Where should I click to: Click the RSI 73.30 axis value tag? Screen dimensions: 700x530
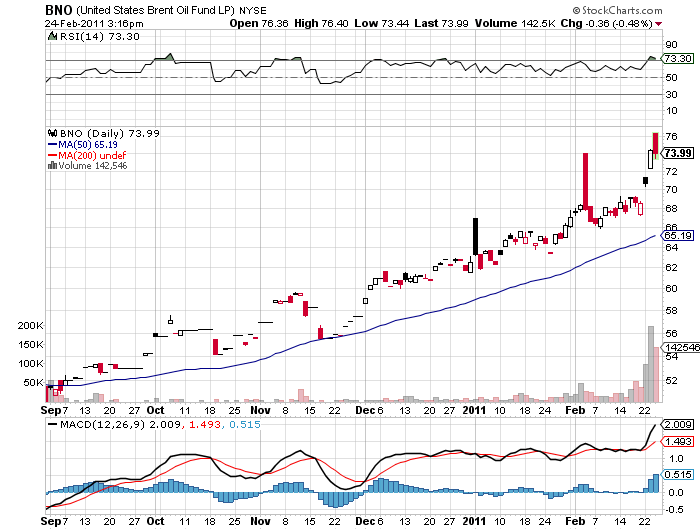click(678, 58)
